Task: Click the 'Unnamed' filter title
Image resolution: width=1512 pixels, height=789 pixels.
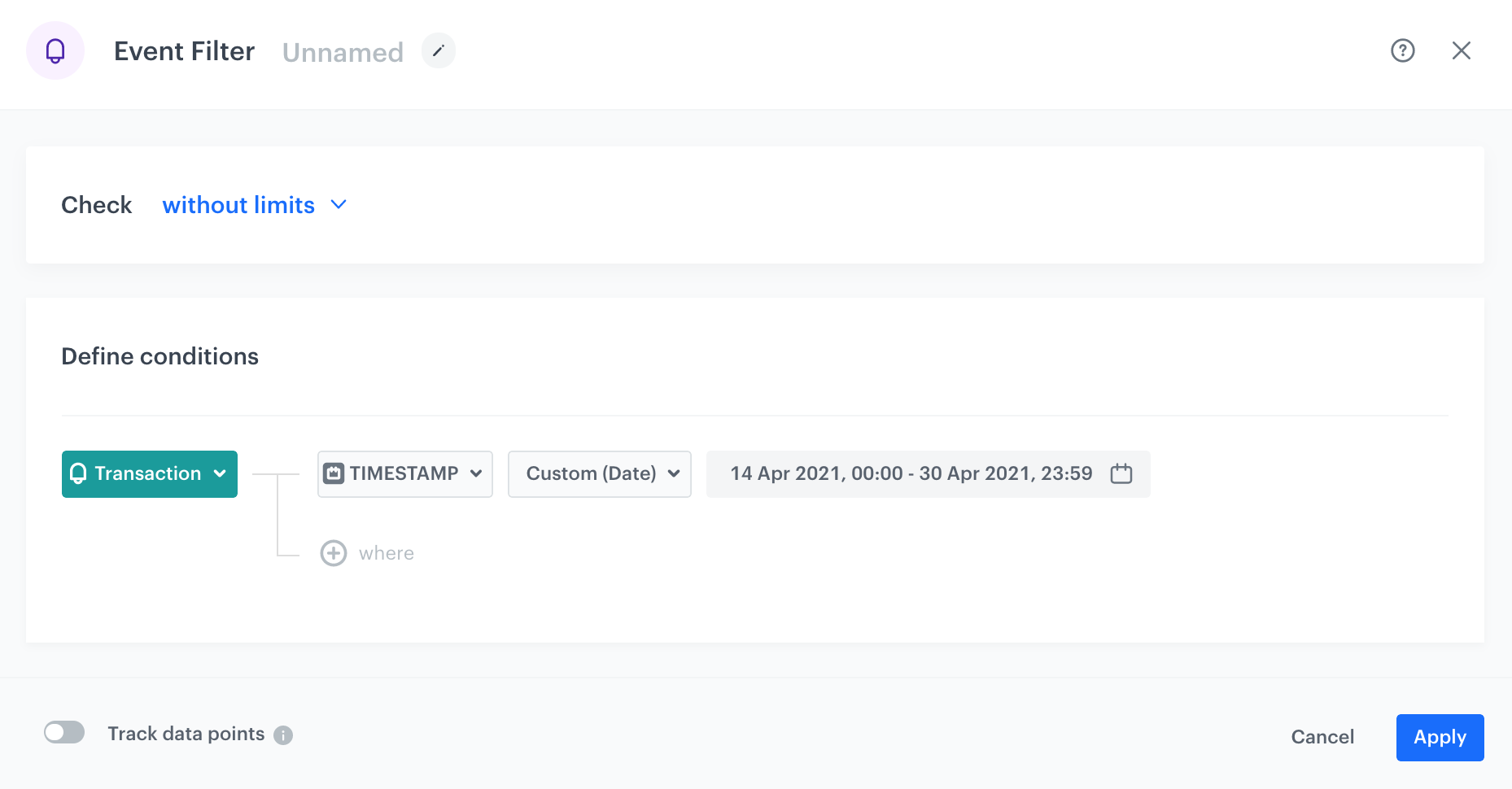Action: pyautogui.click(x=343, y=52)
